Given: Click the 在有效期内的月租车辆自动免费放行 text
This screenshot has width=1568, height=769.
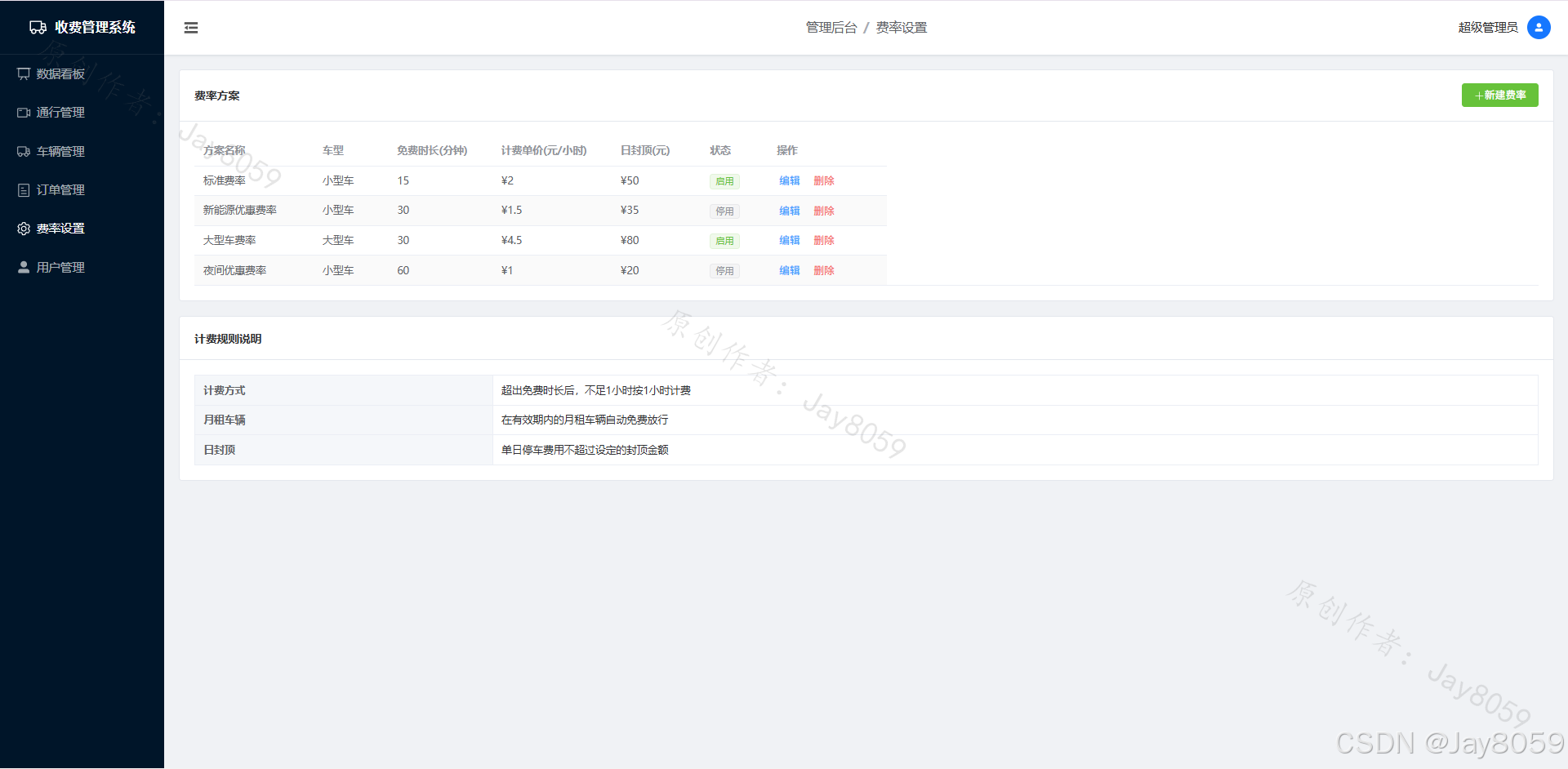Looking at the screenshot, I should 585,420.
